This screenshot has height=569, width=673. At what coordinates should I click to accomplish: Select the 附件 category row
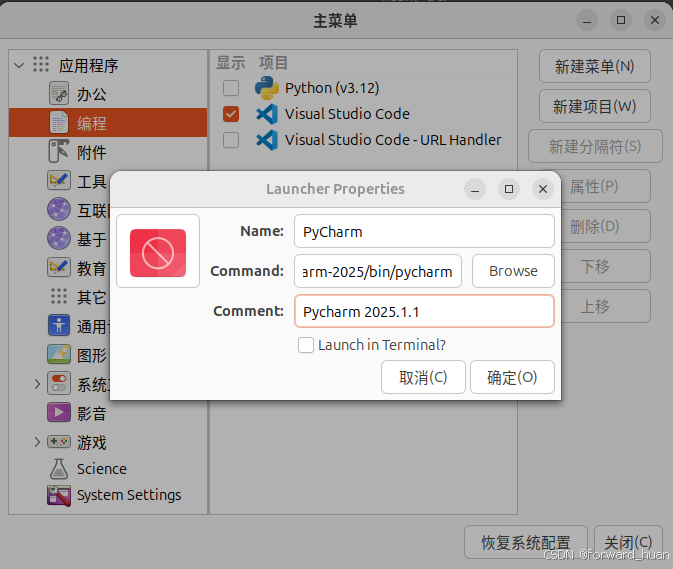108,151
